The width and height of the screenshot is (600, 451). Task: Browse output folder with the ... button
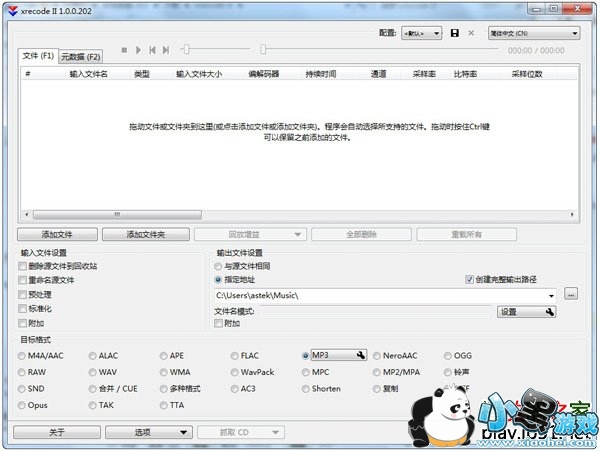click(571, 294)
